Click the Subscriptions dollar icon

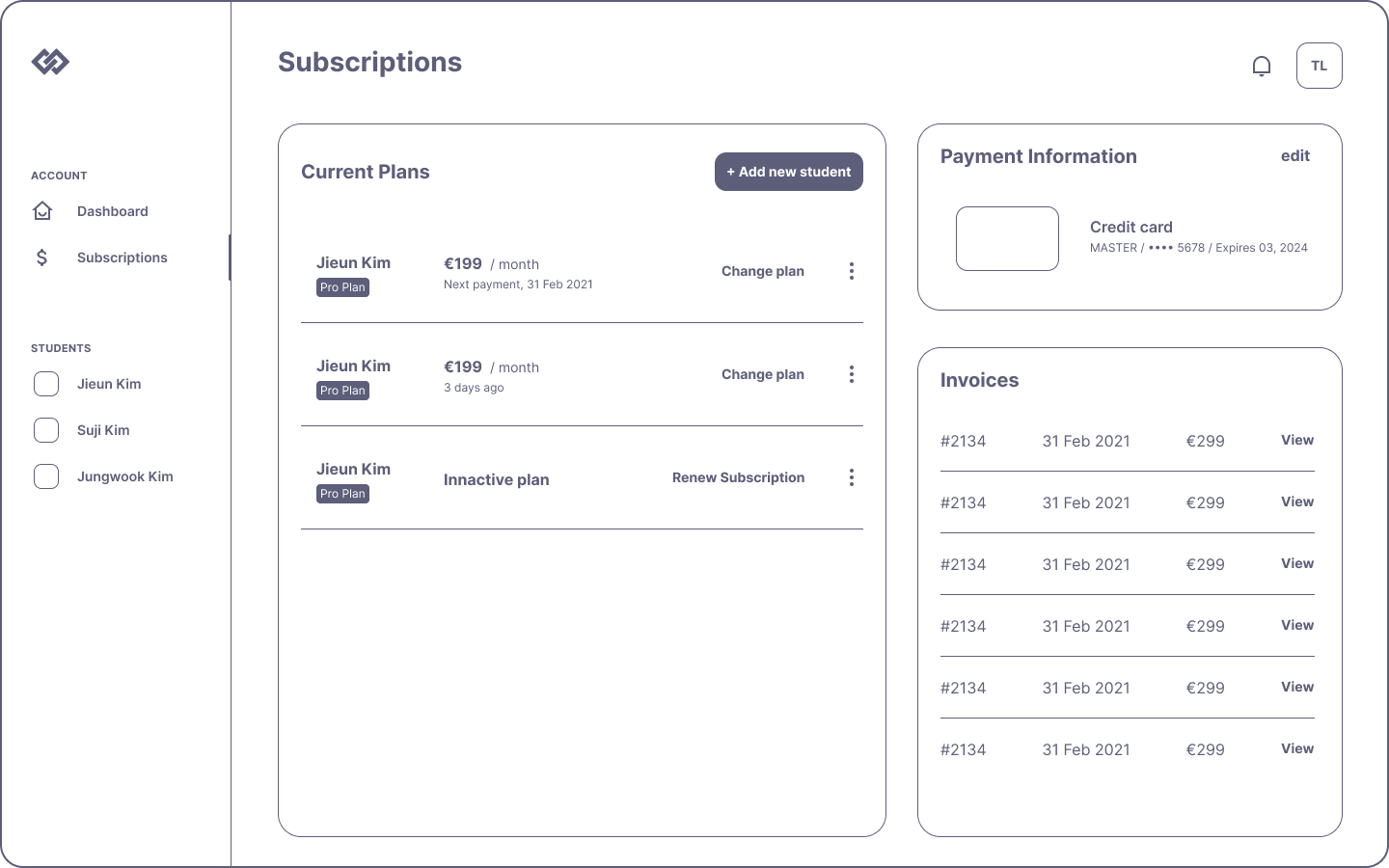pyautogui.click(x=42, y=258)
